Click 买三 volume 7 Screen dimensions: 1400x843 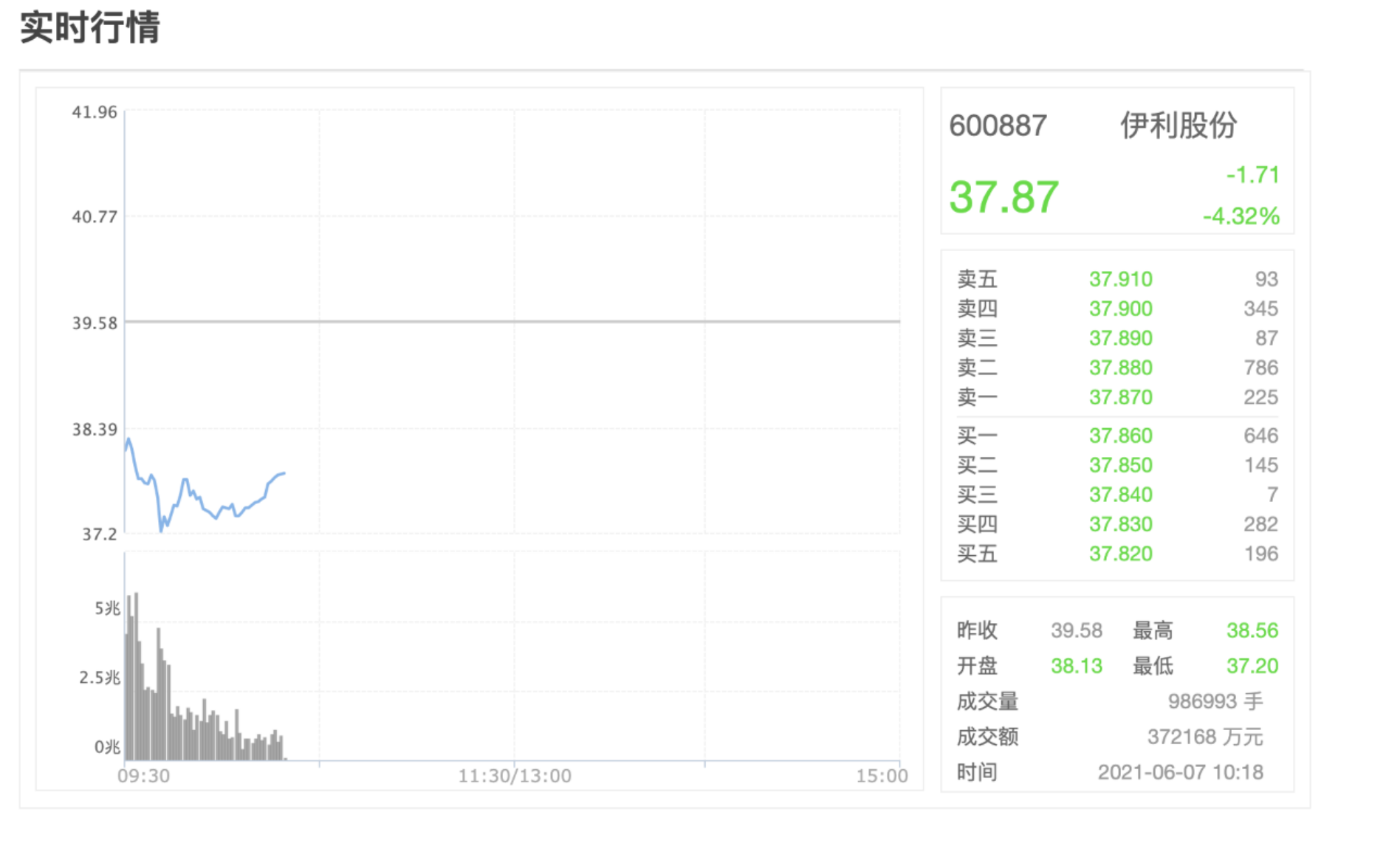1272,495
